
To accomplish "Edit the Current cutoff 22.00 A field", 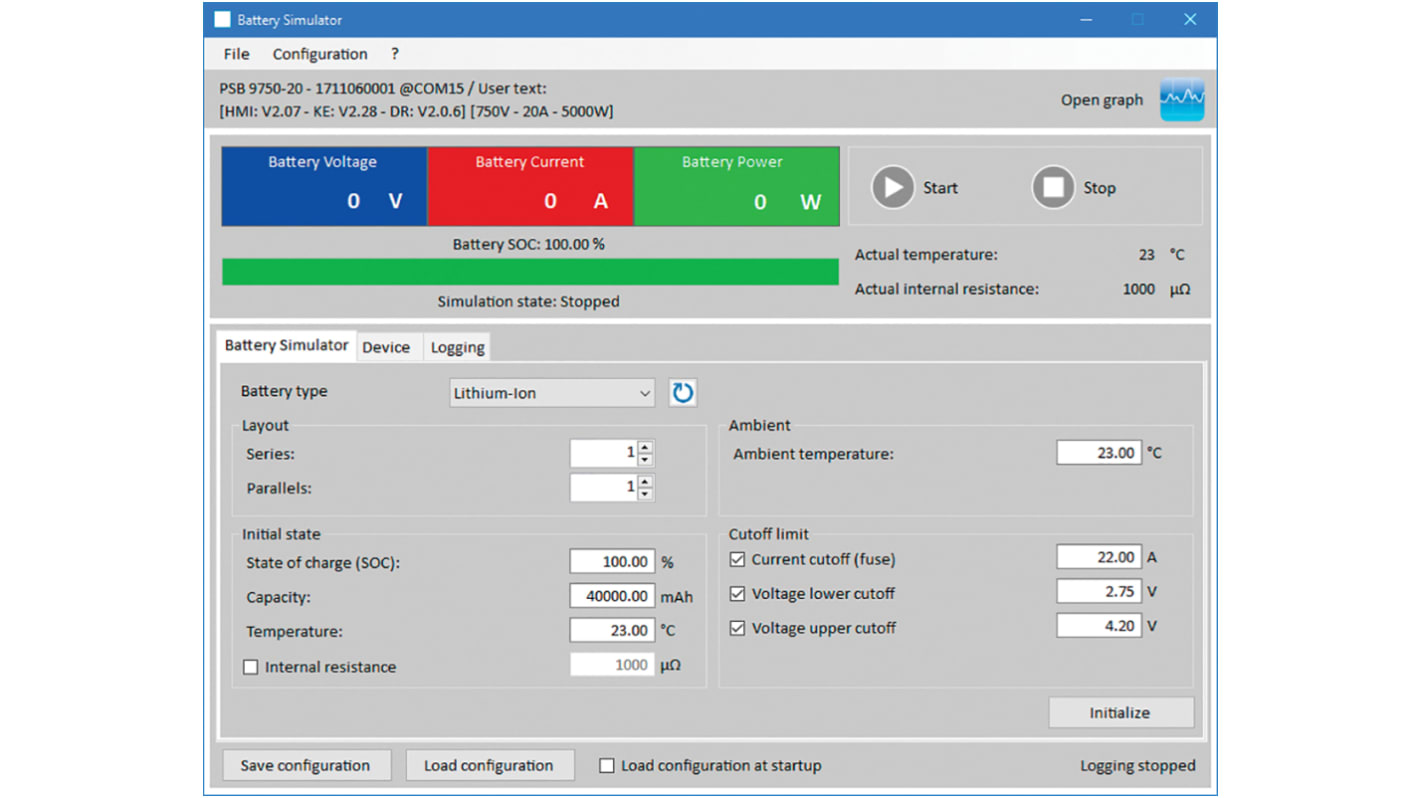I will point(1099,557).
